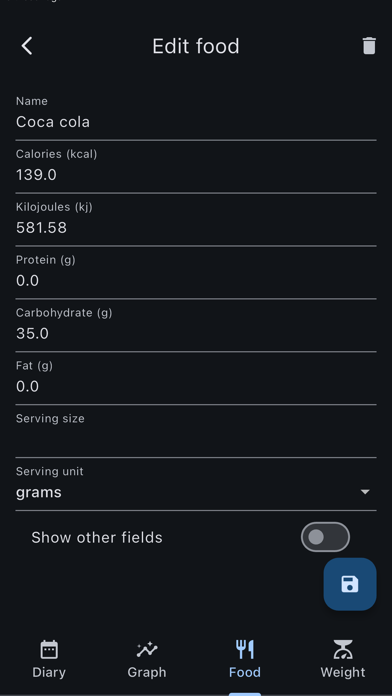Screen dimensions: 392x696
Task: Save food with the floppy disk button
Action: 350,584
